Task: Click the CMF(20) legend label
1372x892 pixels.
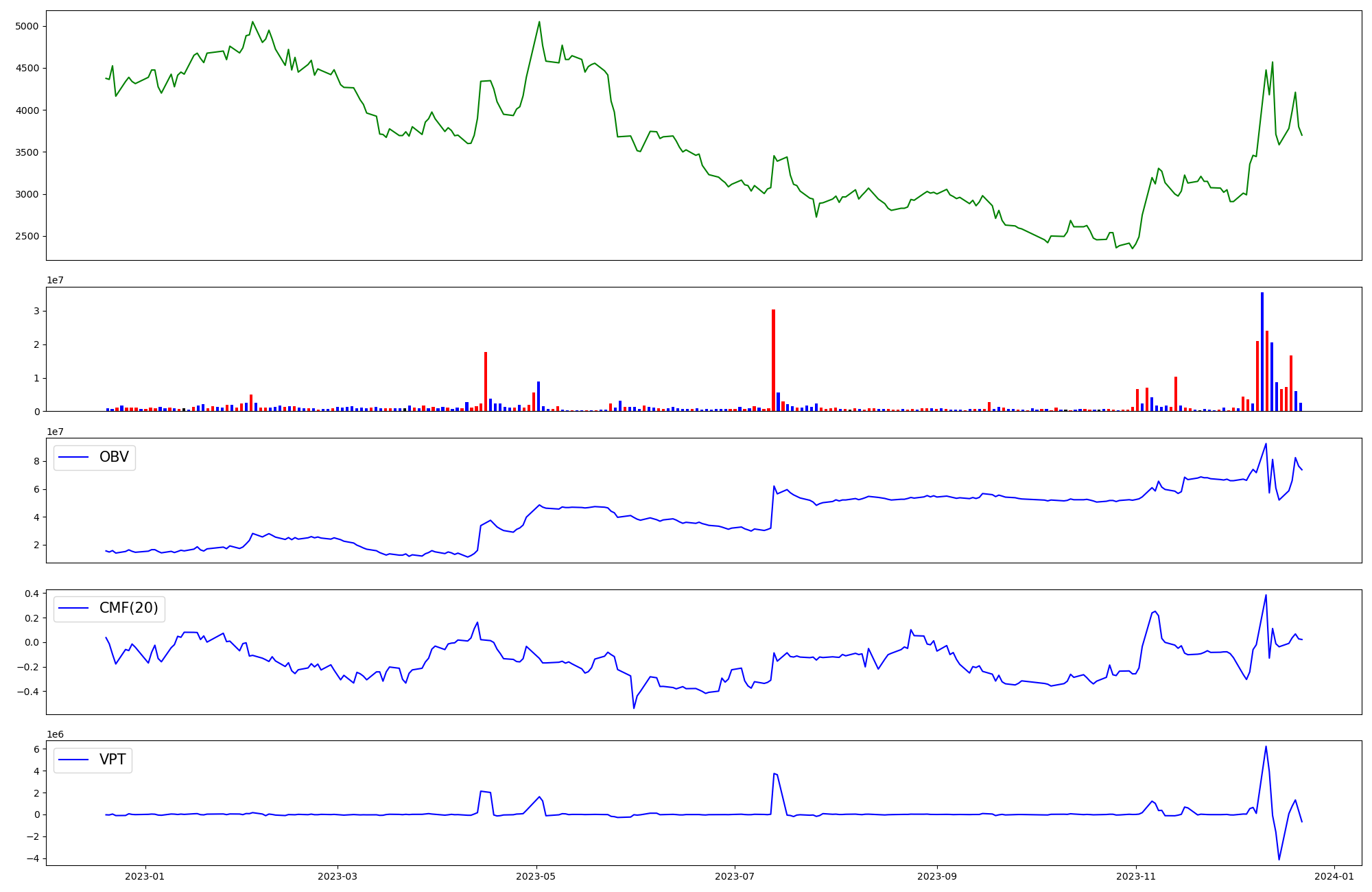Action: 128,608
